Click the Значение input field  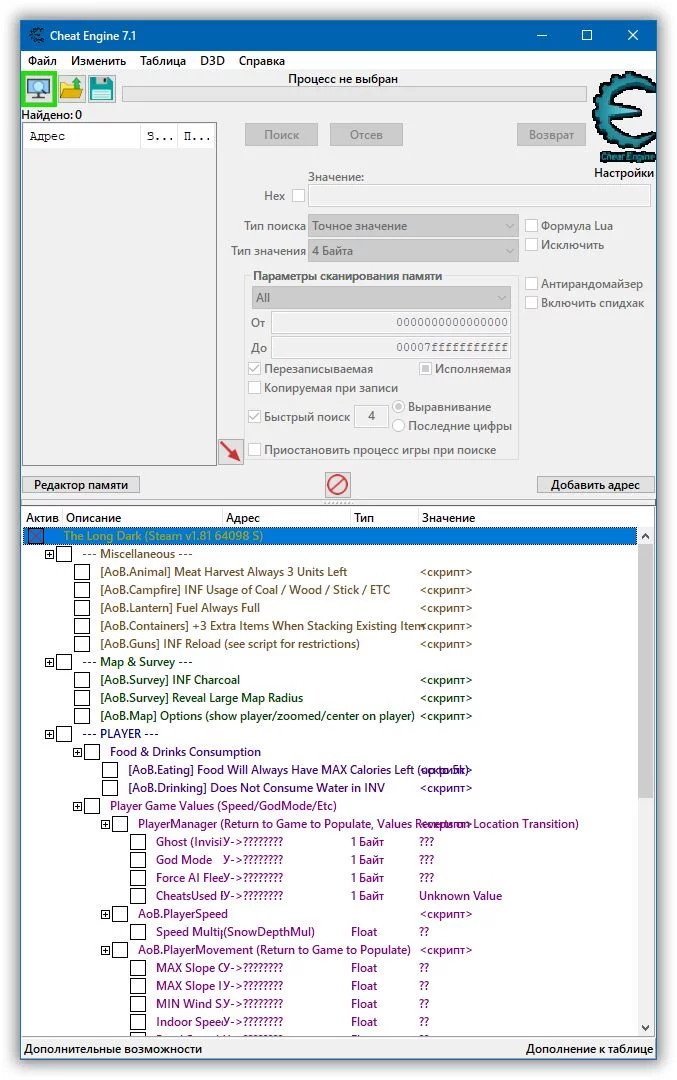[479, 196]
